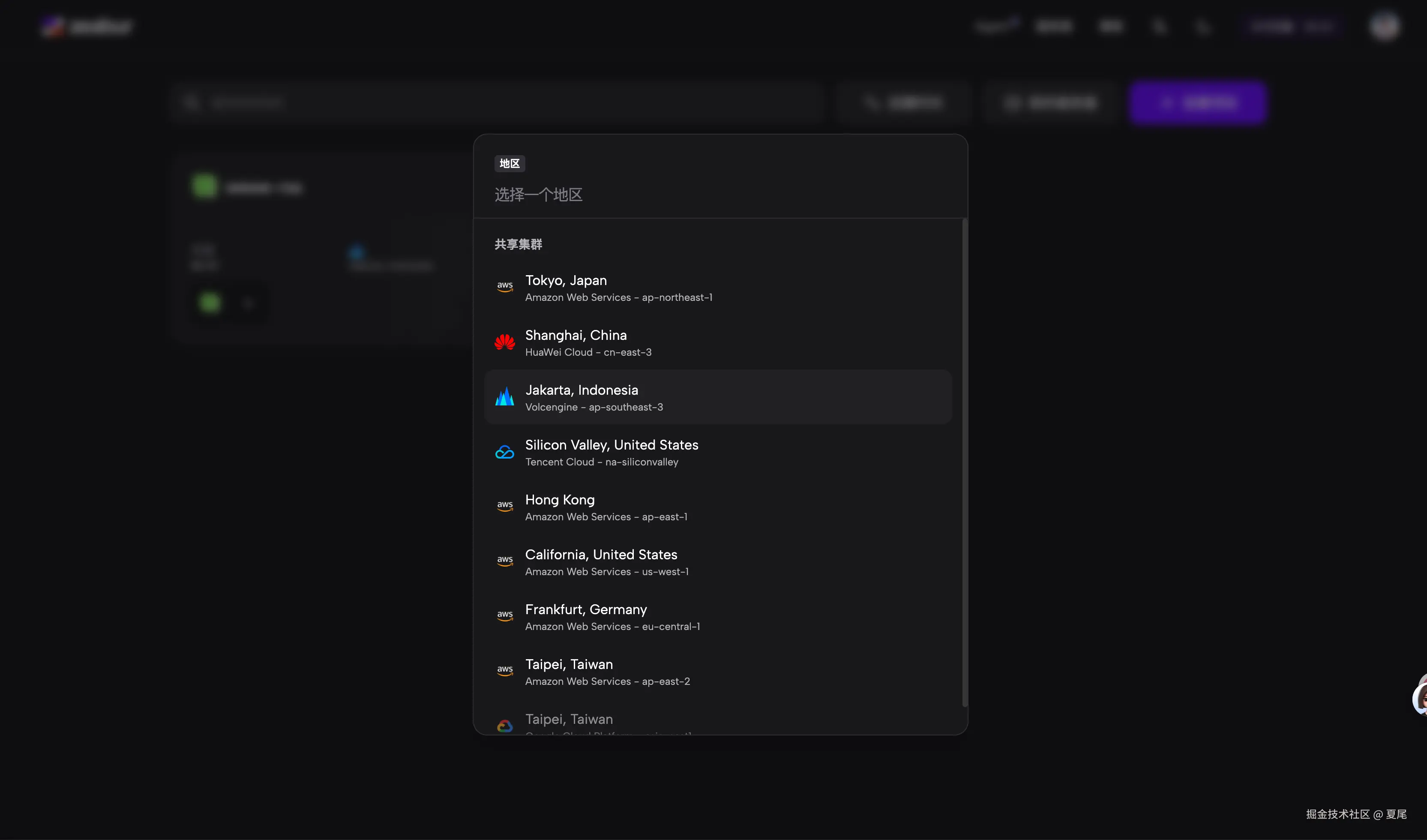Image resolution: width=1427 pixels, height=840 pixels.
Task: Click the Huawei Cloud logo for Shanghai
Action: 504,342
